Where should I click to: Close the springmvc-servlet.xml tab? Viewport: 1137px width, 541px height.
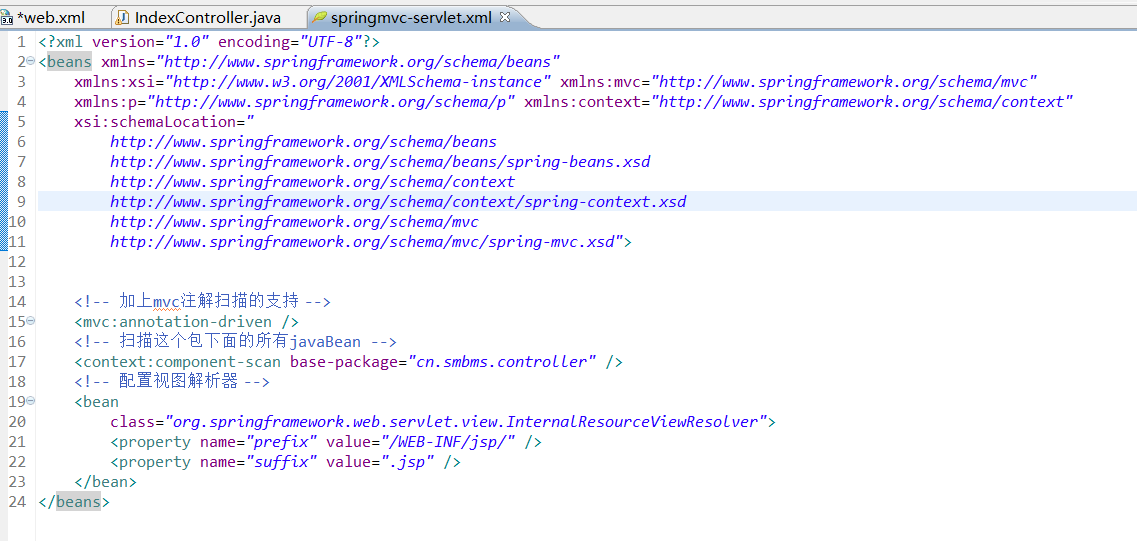click(x=505, y=16)
